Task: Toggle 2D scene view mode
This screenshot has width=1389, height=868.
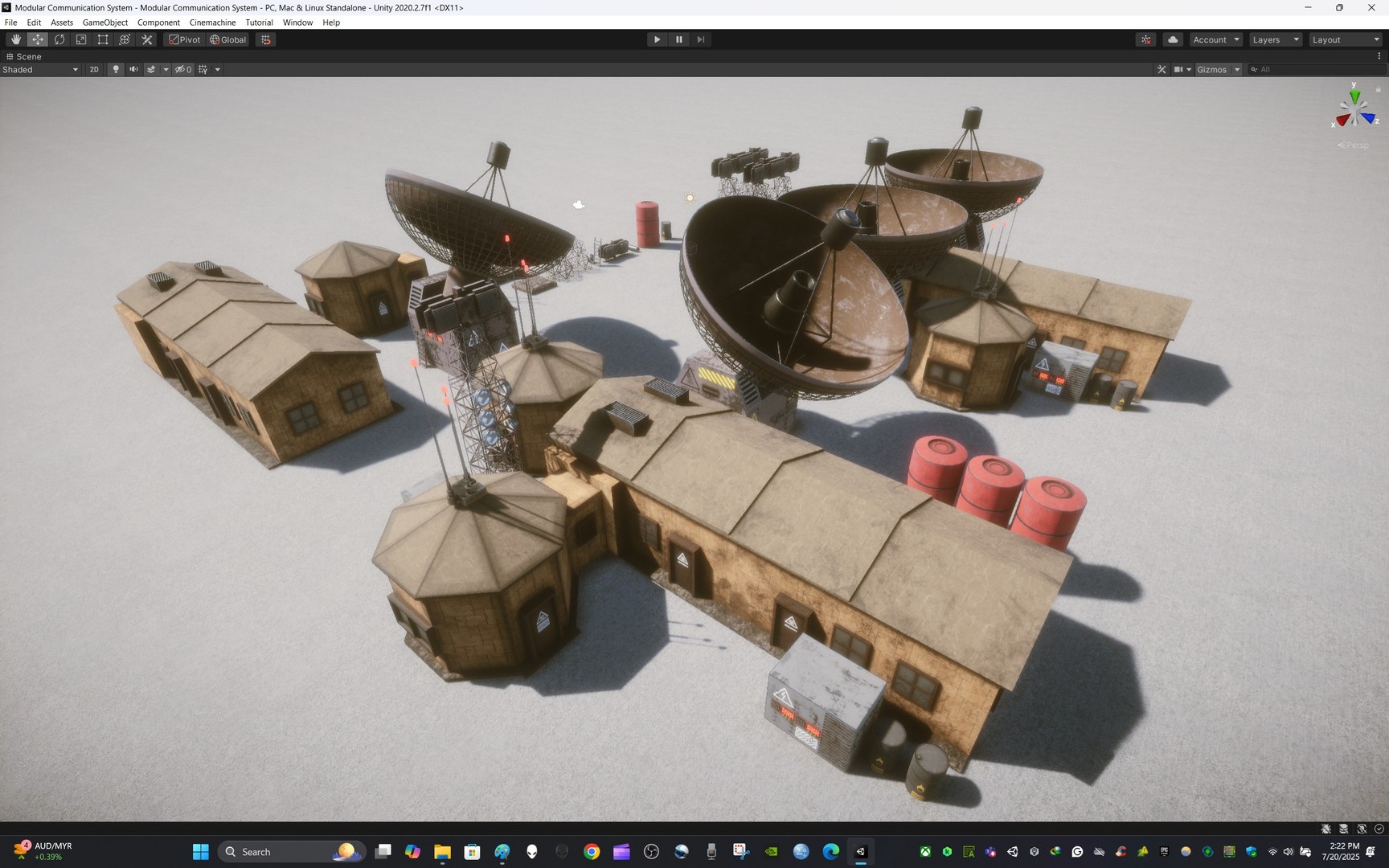Action: pyautogui.click(x=94, y=70)
